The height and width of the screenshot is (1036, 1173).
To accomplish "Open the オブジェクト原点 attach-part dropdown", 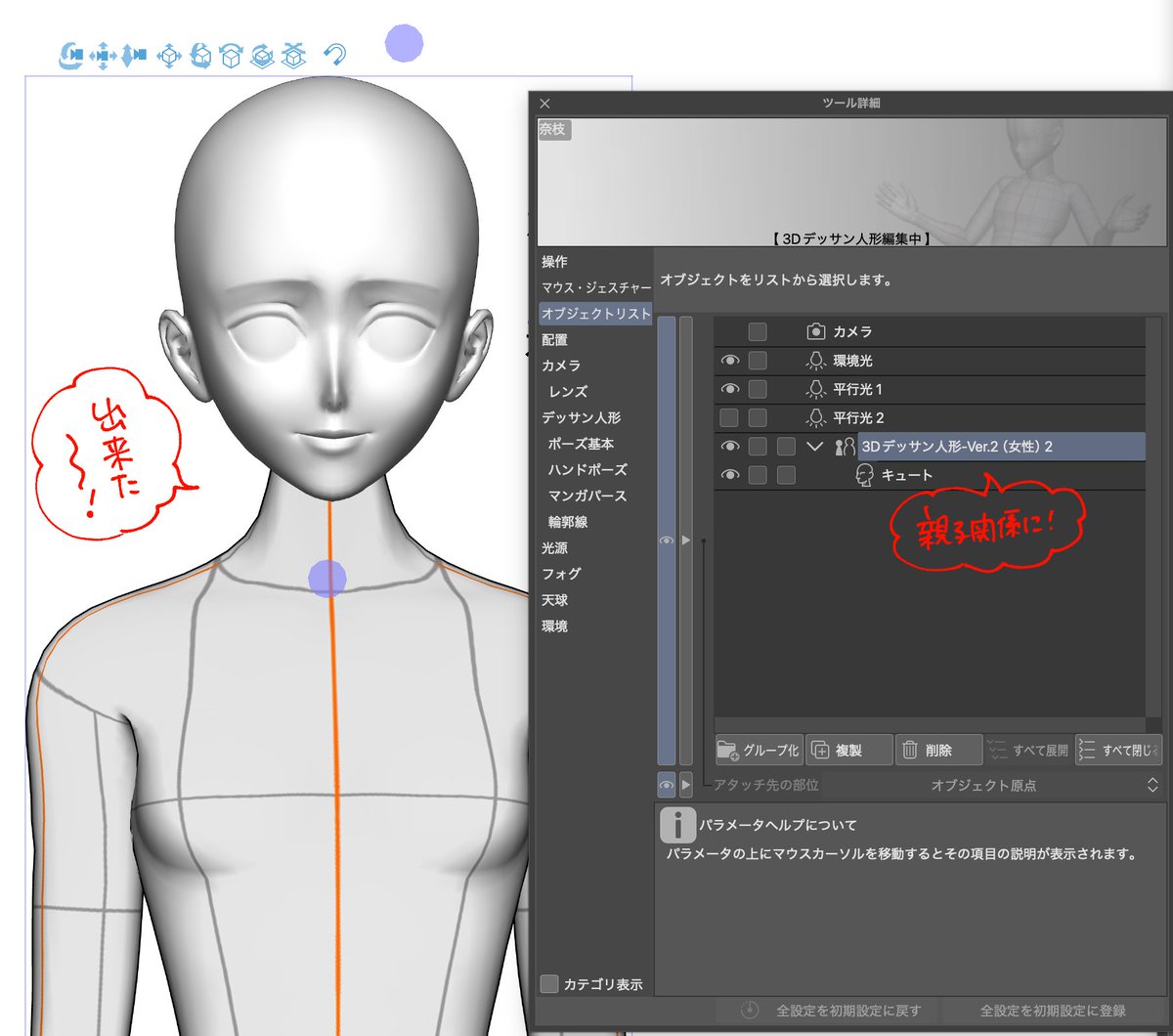I will point(994,785).
